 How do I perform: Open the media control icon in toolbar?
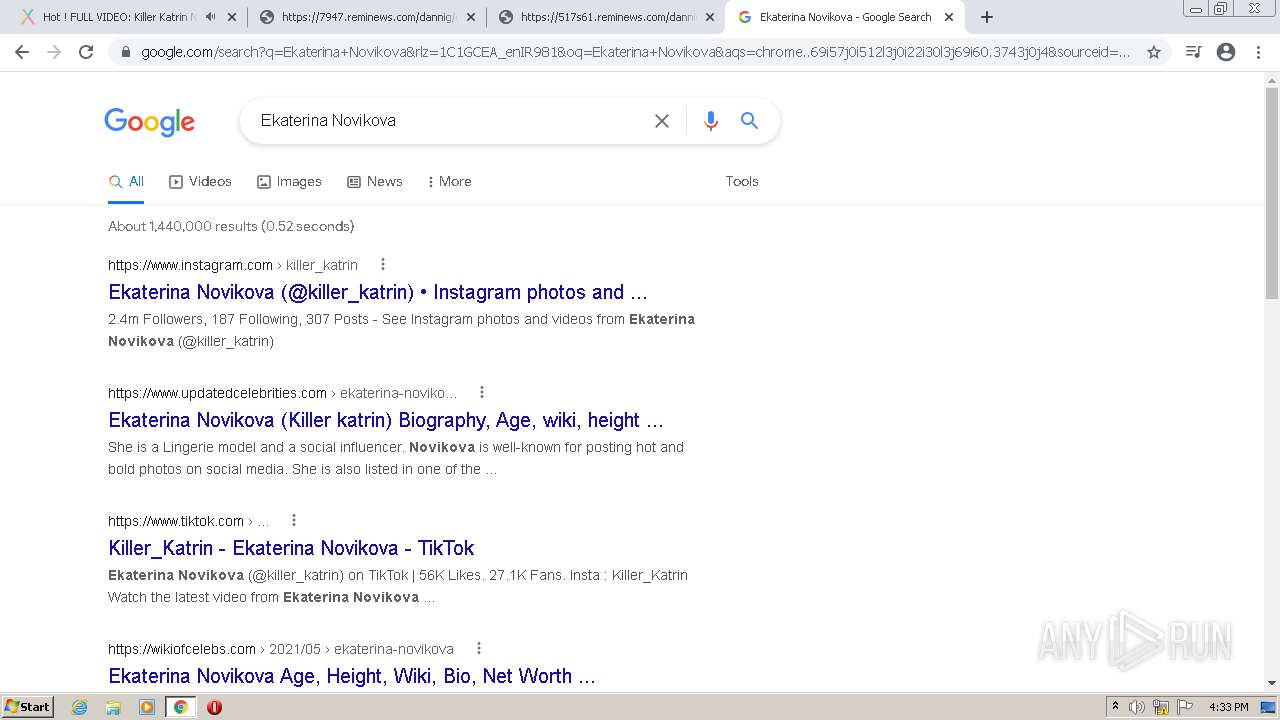1193,52
